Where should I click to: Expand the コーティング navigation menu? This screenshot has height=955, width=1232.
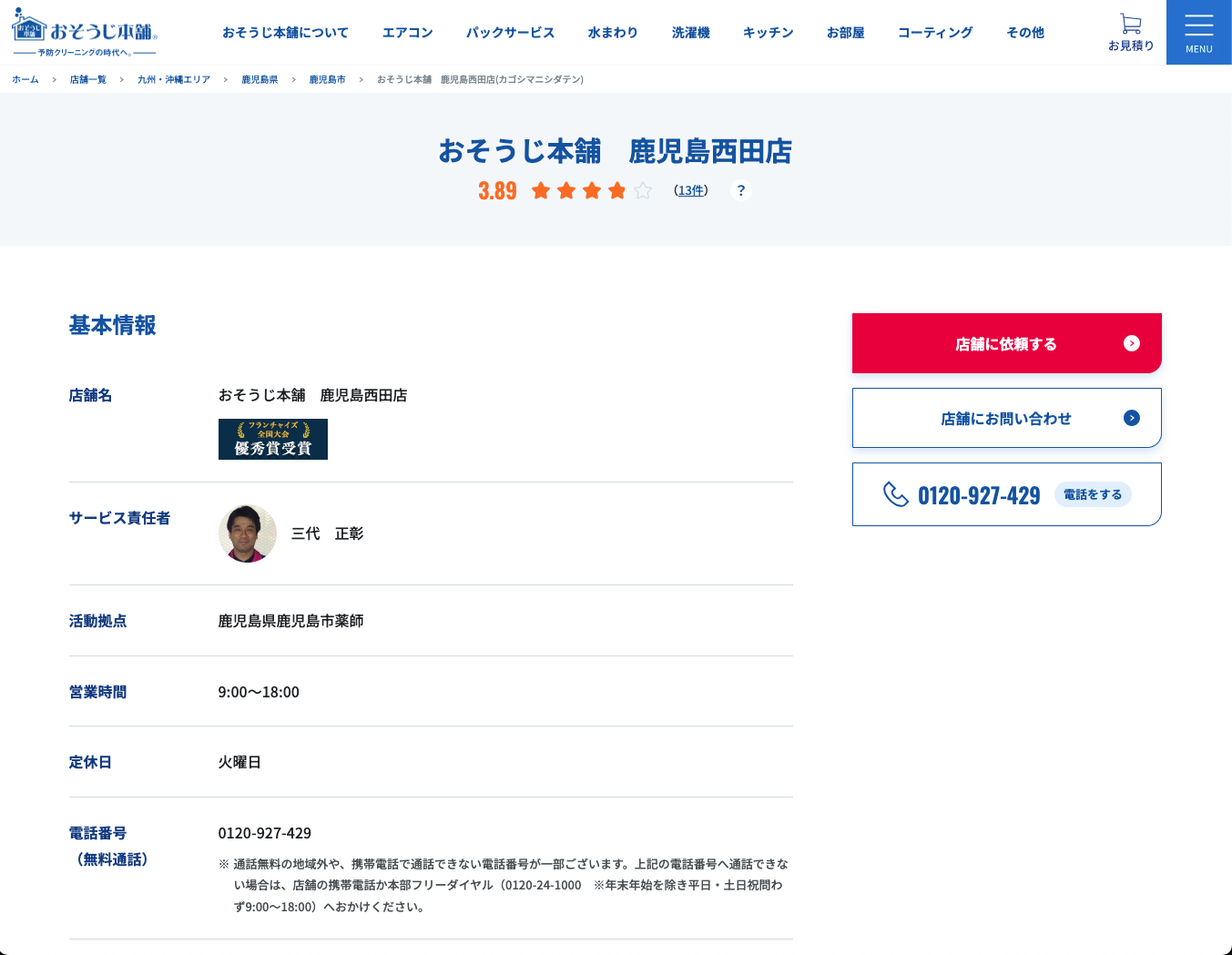pos(935,33)
